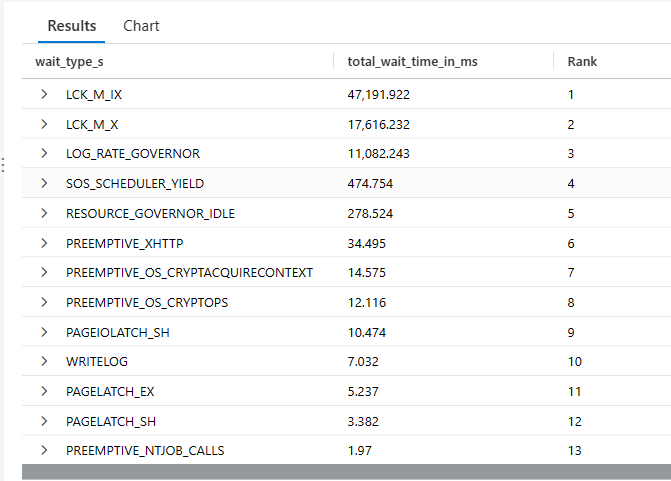Click the horizontal scrollbar below the table
This screenshot has height=481, width=671.
point(346,472)
